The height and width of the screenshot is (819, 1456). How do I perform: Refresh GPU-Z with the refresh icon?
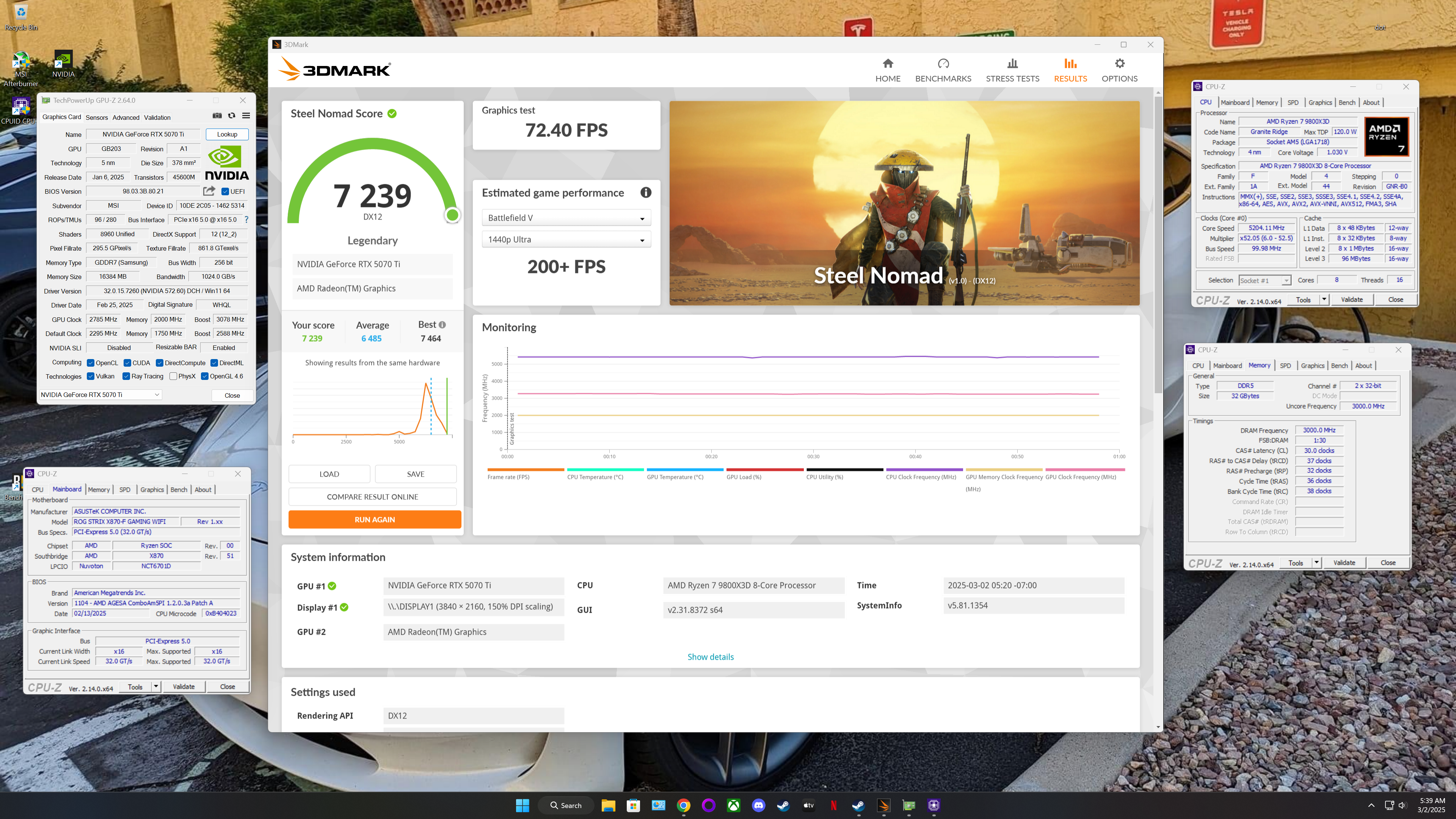click(x=232, y=116)
